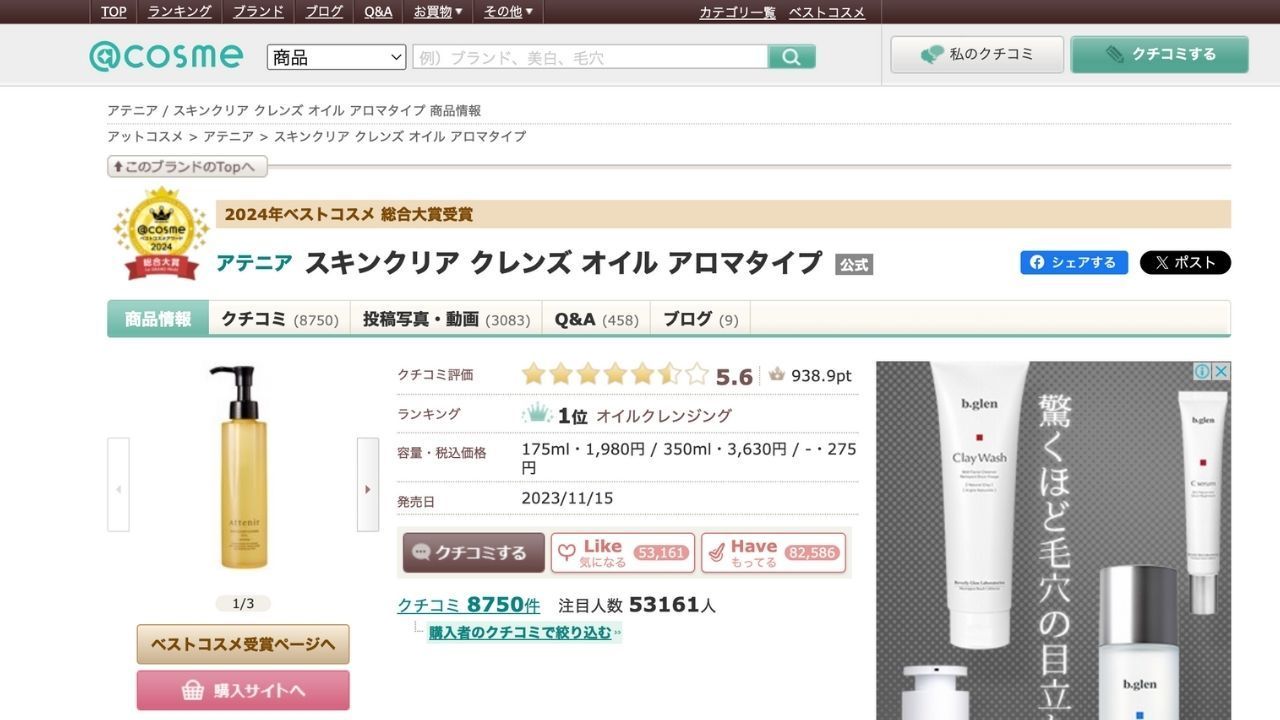
Task: Close the b.glen advertisement
Action: point(1221,372)
